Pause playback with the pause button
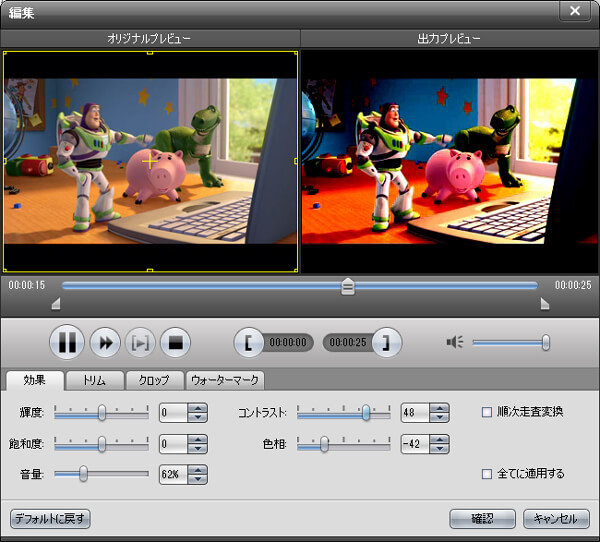Screen dimensions: 600x542 [x=67, y=342]
